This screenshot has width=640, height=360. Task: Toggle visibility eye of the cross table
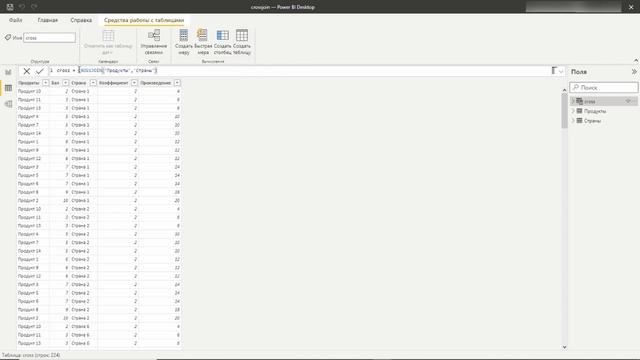pos(629,101)
